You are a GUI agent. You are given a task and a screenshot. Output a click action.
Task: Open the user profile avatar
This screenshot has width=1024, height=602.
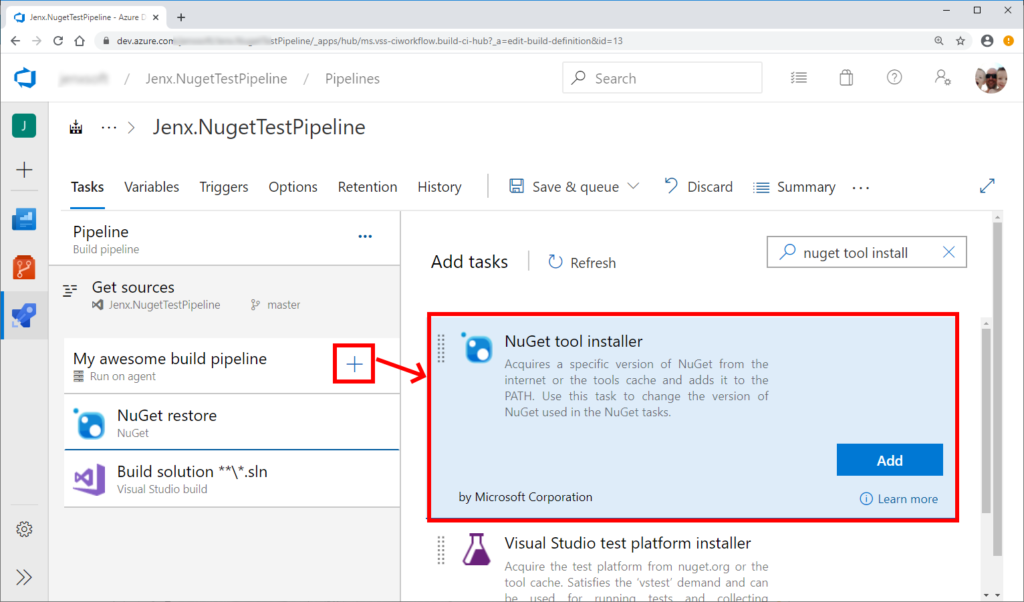coord(991,78)
